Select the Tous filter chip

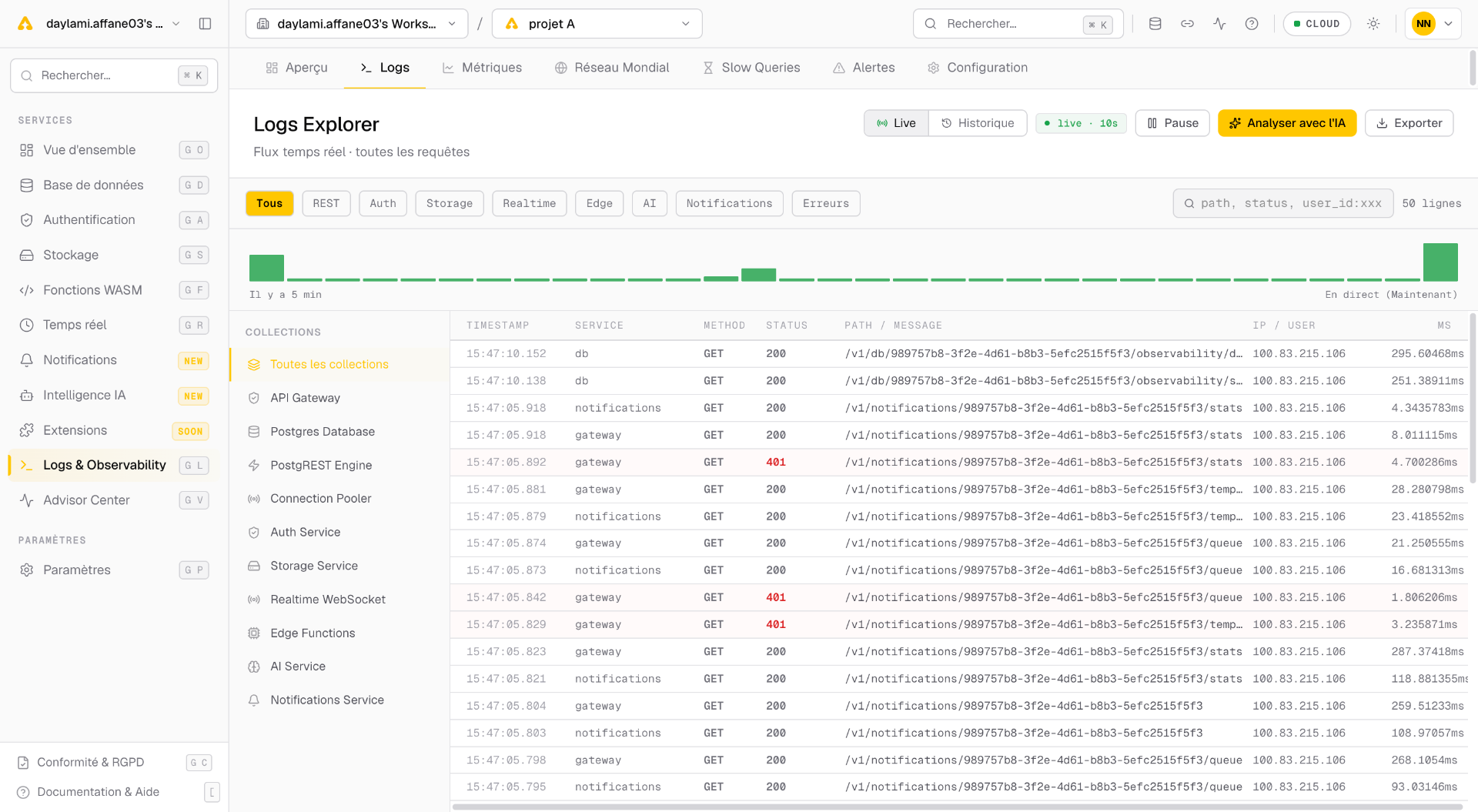269,203
